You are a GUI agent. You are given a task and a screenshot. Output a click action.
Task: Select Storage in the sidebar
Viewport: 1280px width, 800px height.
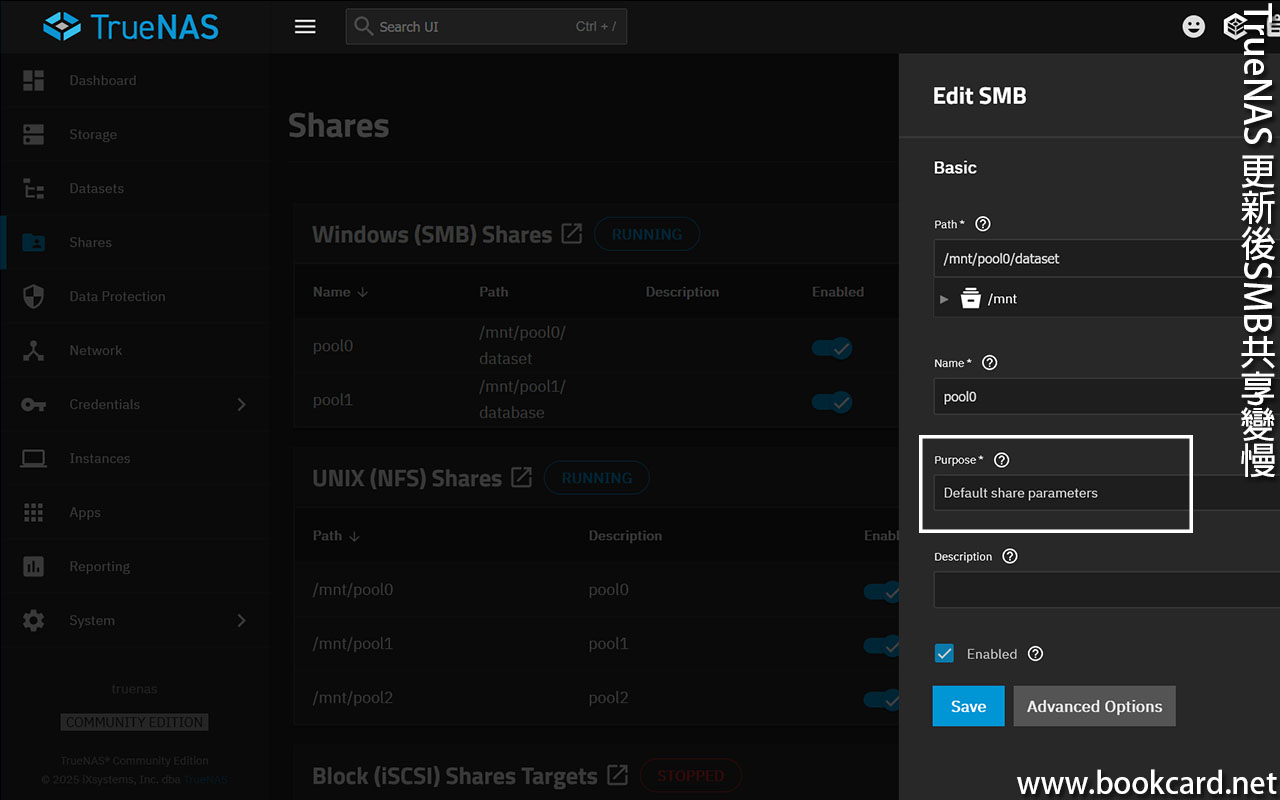click(93, 134)
